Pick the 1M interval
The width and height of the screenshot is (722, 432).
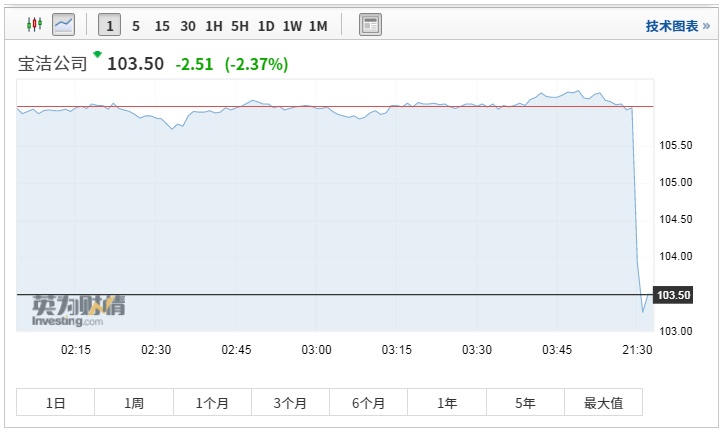(318, 25)
